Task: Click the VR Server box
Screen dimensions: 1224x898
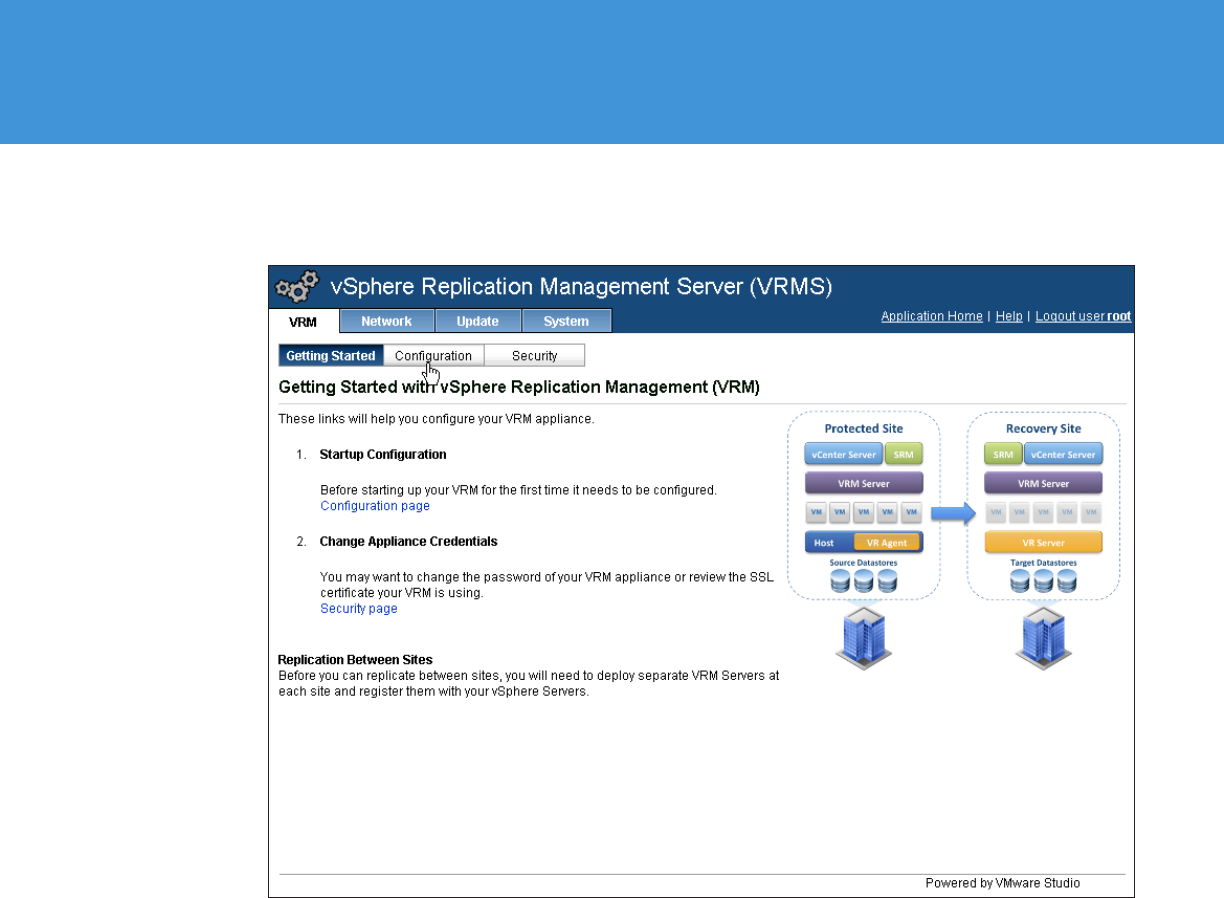Action: click(1043, 543)
